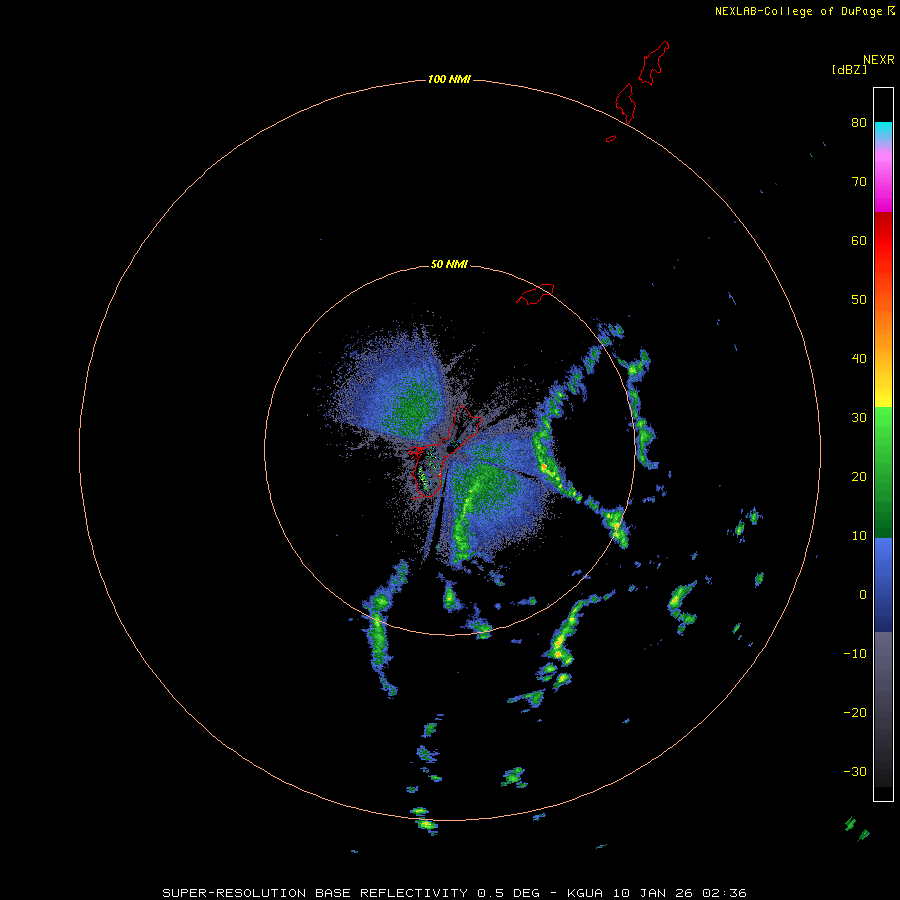Click the -20 value on the dBZ scale
900x900 pixels.
click(x=855, y=712)
